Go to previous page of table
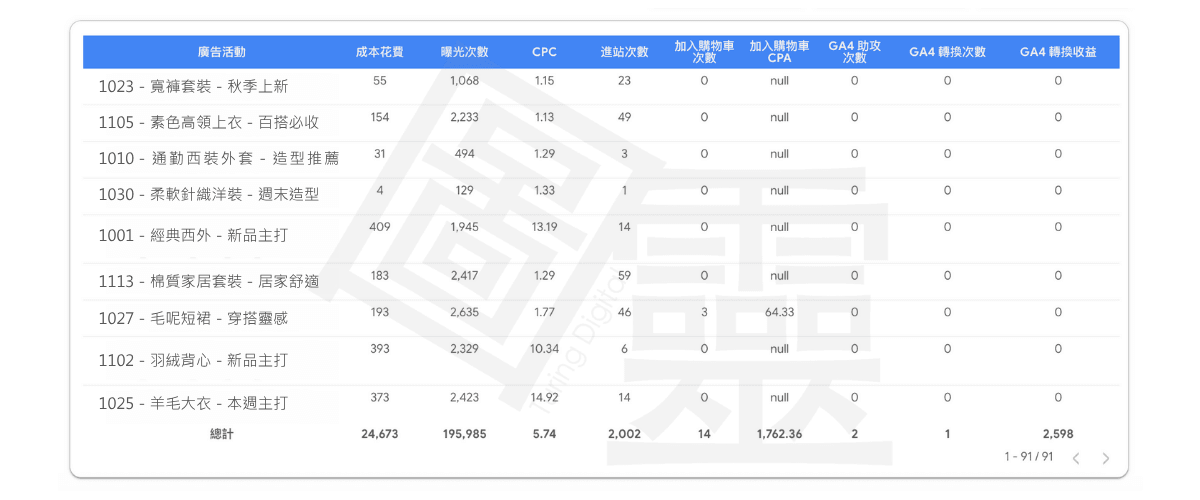Viewport: 1200px width, 500px height. point(1076,459)
